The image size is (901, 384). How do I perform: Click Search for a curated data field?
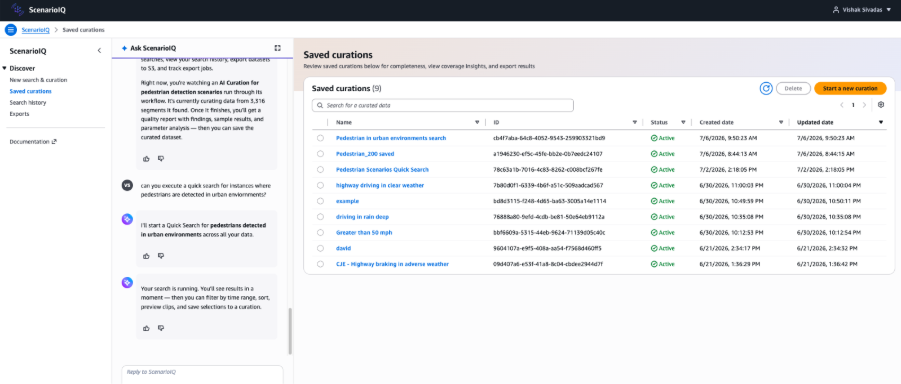point(442,106)
